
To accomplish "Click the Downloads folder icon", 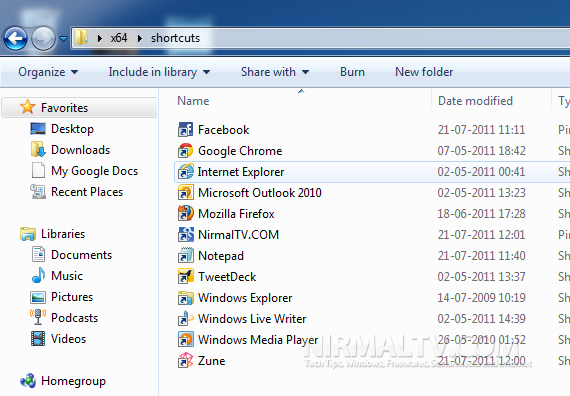I will click(38, 149).
